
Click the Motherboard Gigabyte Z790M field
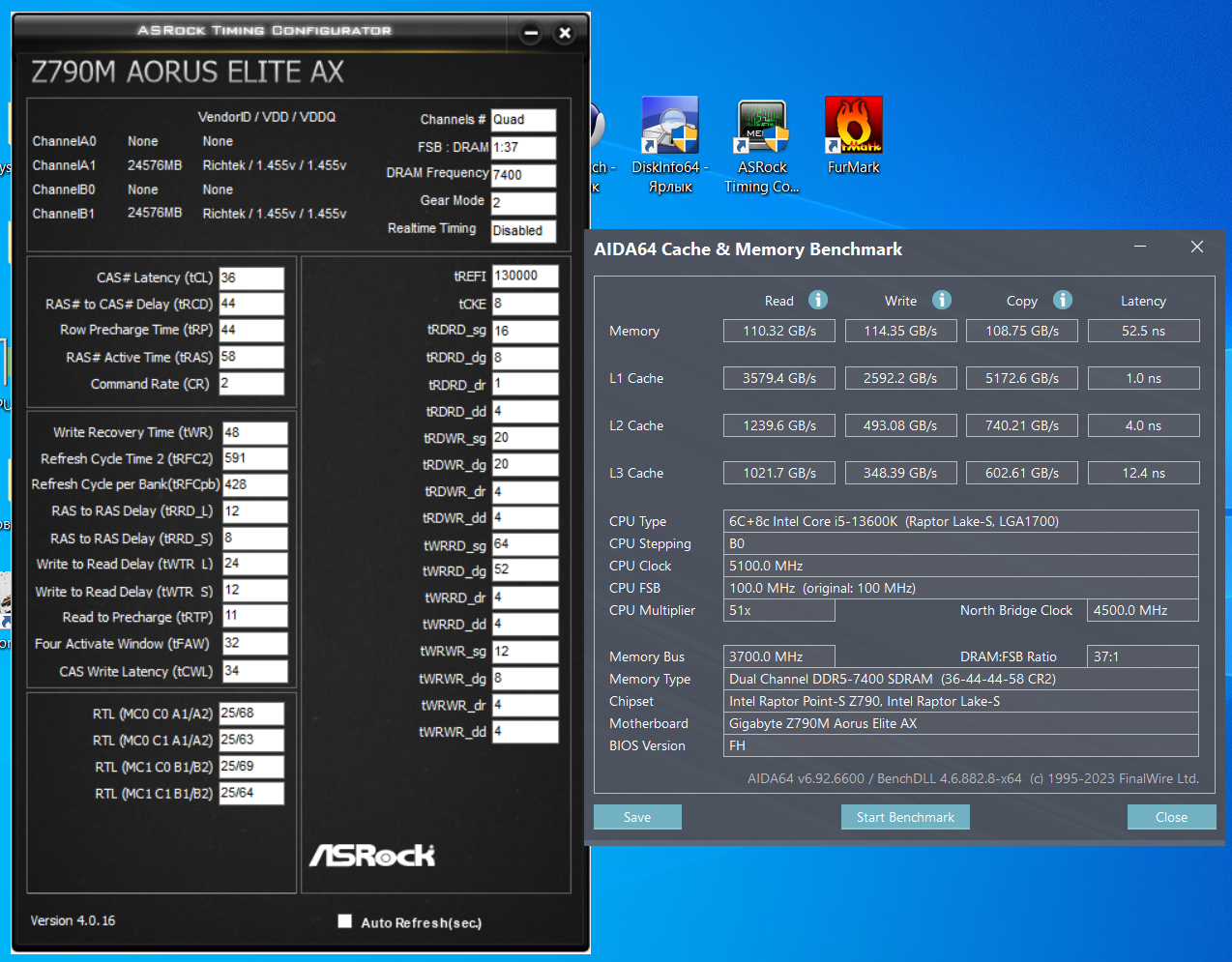click(961, 723)
